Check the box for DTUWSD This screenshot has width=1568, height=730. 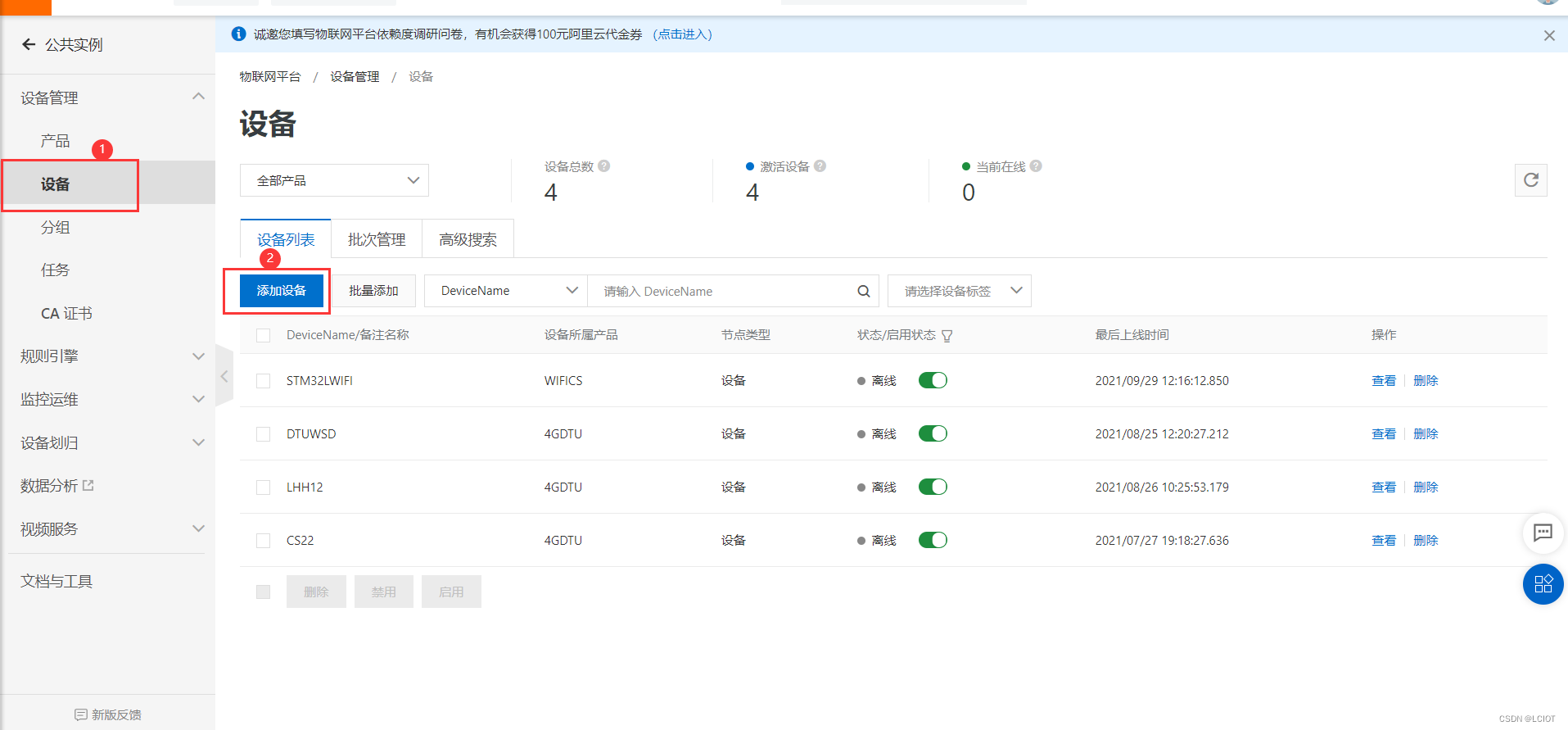click(263, 434)
